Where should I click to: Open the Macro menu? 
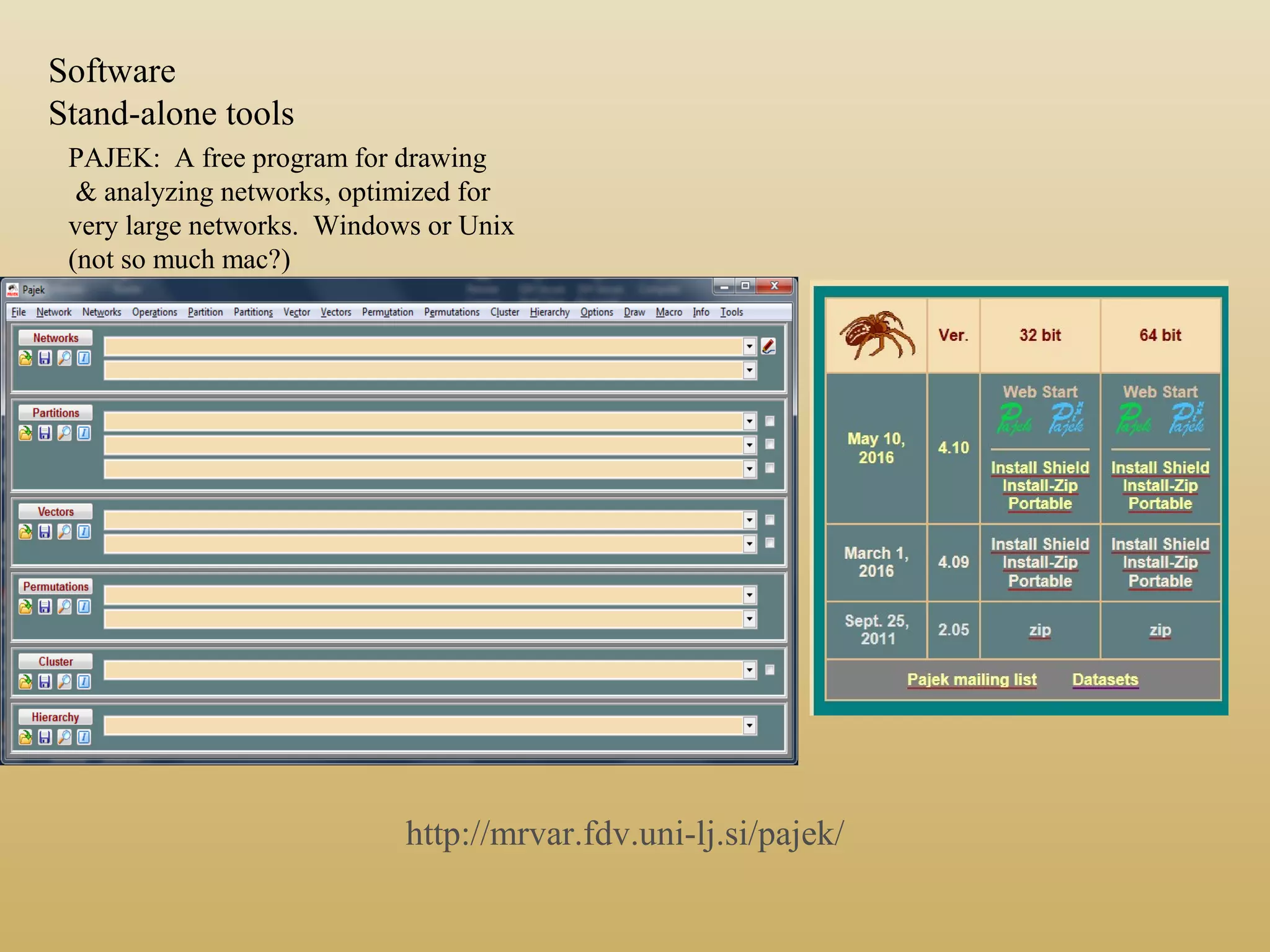(x=669, y=312)
